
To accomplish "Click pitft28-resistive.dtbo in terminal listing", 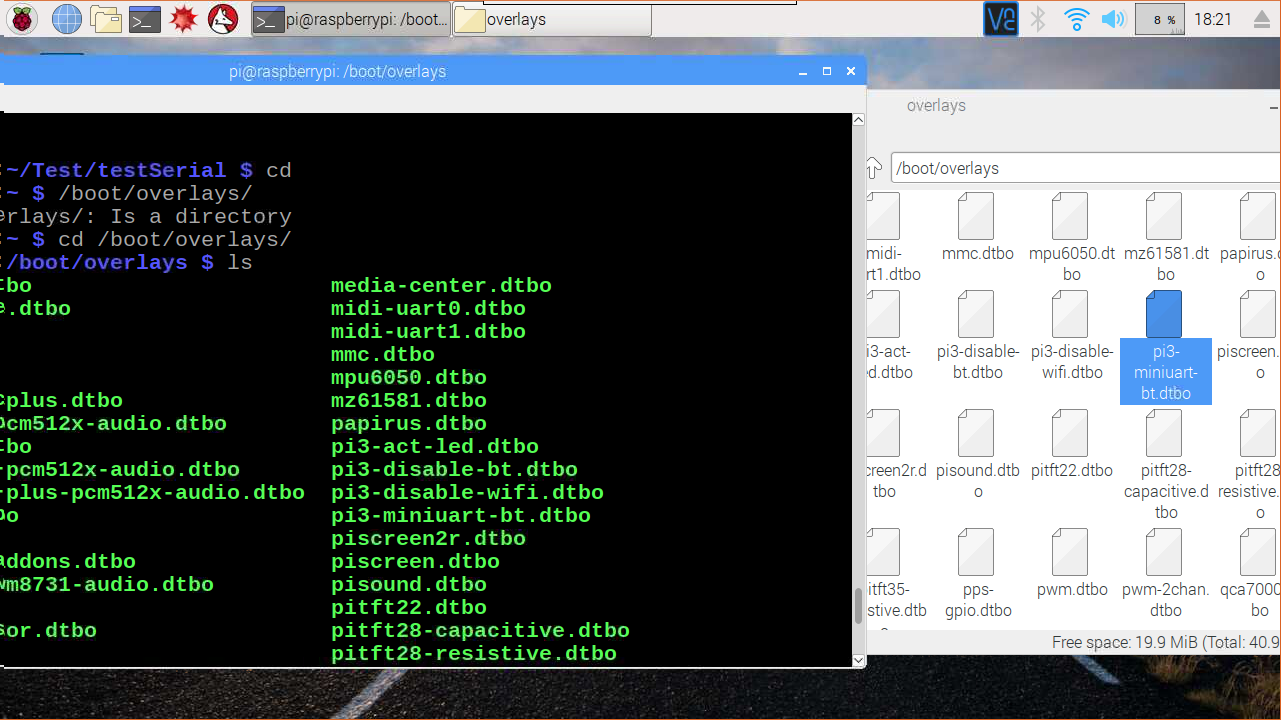I will (474, 653).
